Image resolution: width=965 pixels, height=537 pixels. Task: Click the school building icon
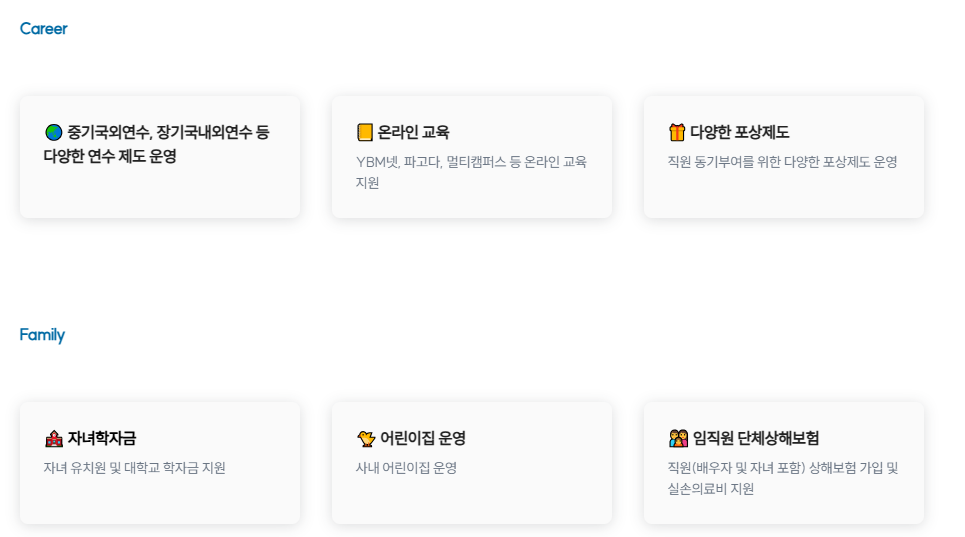[54, 439]
